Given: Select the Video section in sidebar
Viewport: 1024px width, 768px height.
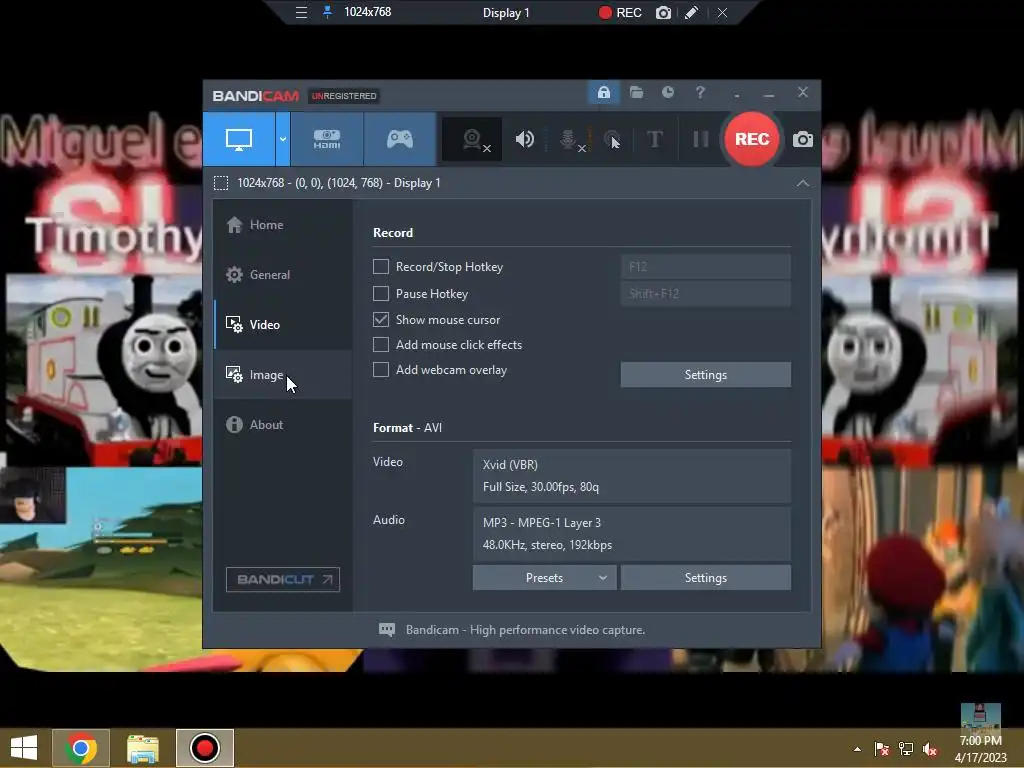Looking at the screenshot, I should point(283,325).
